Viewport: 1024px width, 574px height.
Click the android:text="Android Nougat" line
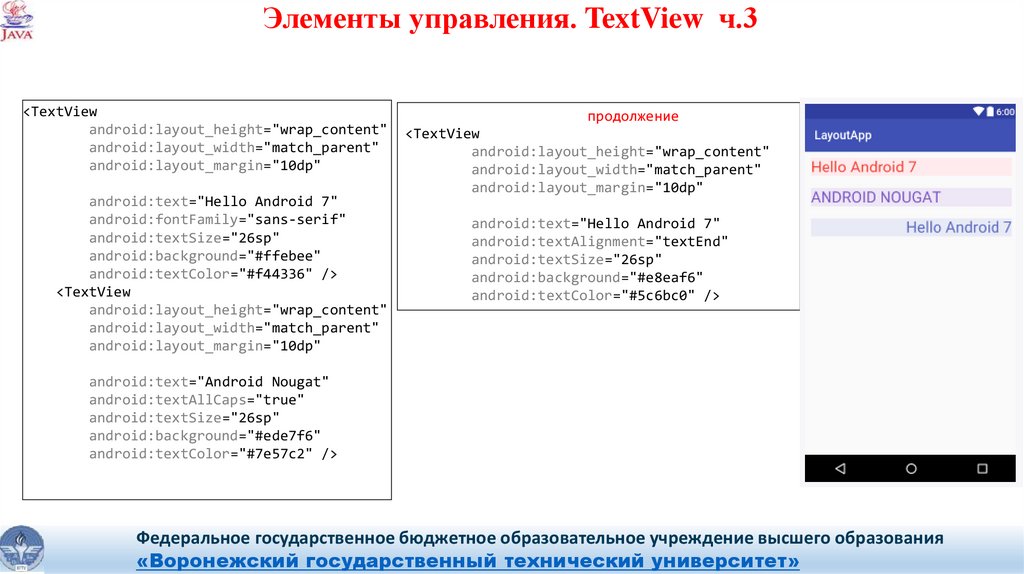(x=209, y=382)
